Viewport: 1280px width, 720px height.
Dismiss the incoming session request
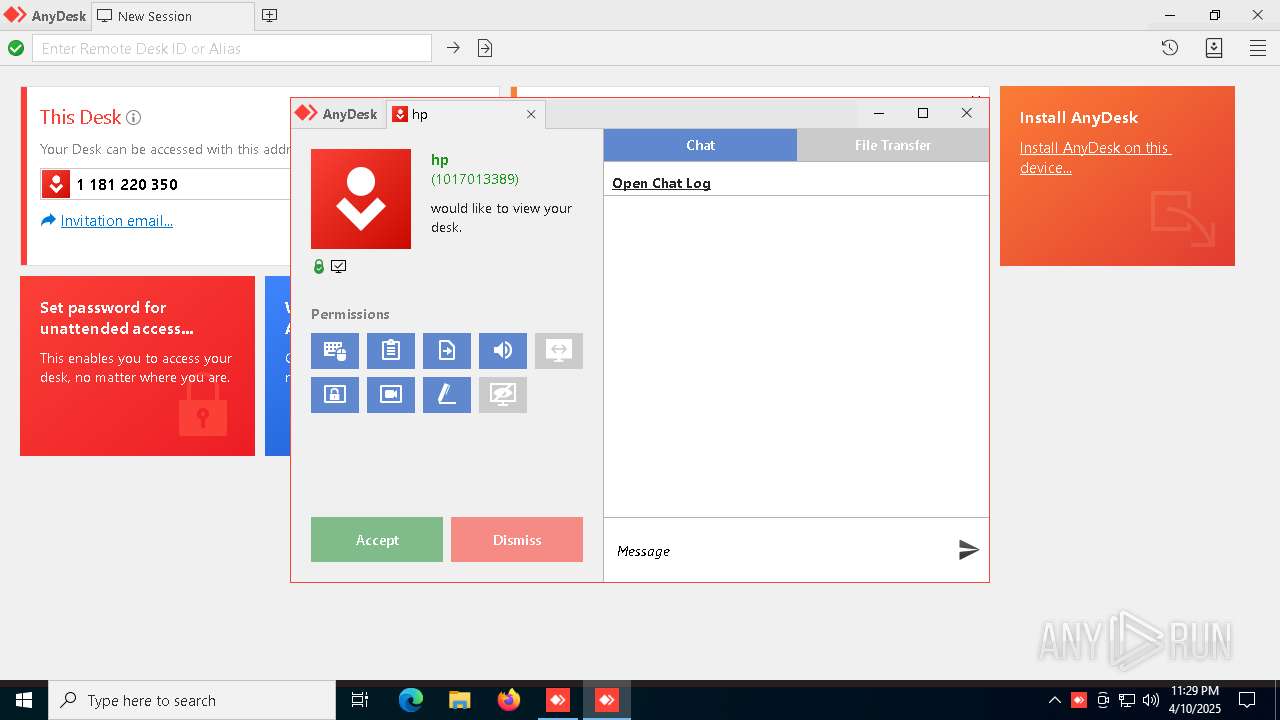click(517, 539)
